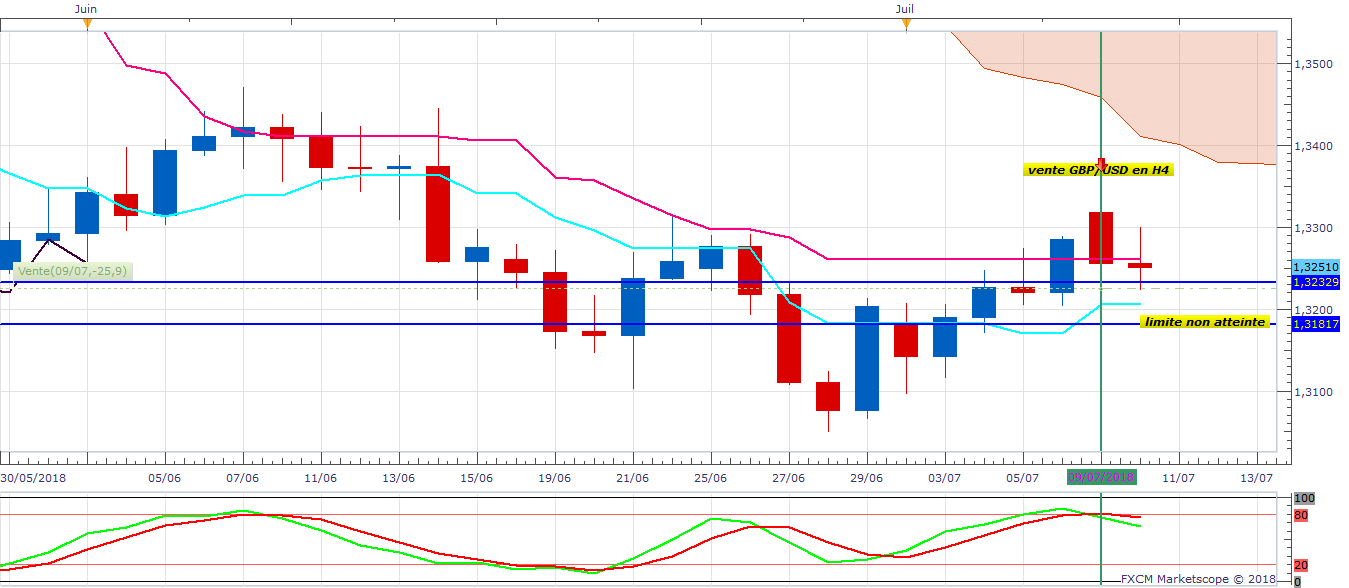This screenshot has width=1349, height=588.
Task: Select the 'vente GBP/USD en H4' label
Action: click(1097, 170)
